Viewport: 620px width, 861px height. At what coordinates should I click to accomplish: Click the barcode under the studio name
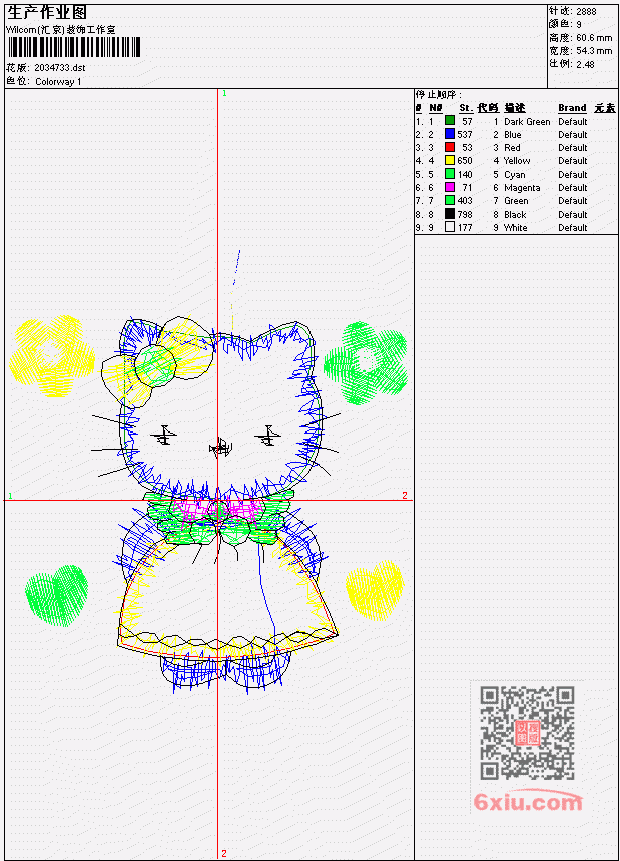pyautogui.click(x=74, y=48)
